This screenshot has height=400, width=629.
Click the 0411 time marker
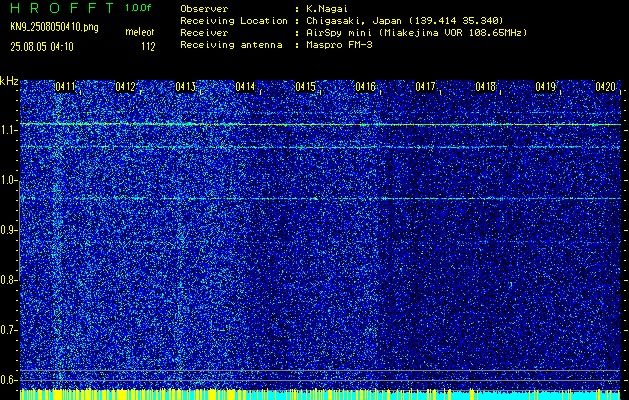65,86
